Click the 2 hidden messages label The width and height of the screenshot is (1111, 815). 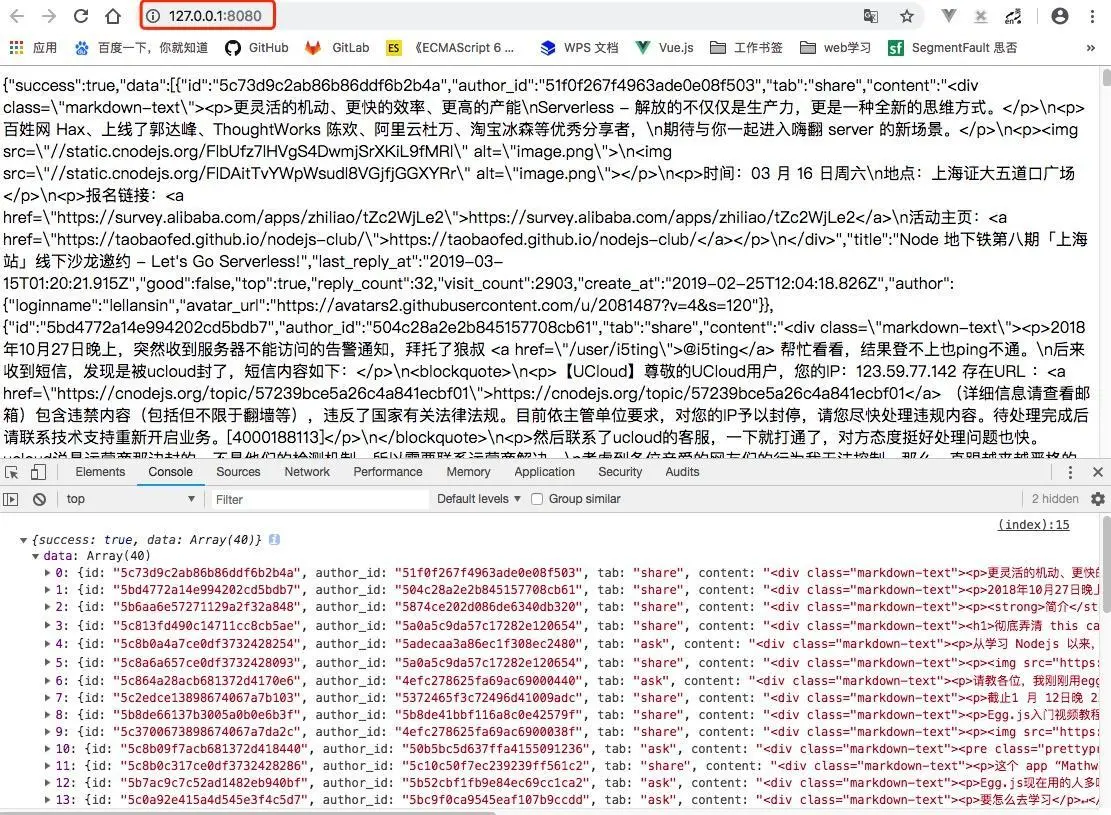point(1055,499)
